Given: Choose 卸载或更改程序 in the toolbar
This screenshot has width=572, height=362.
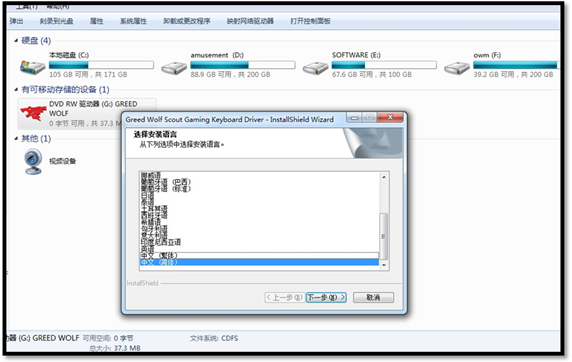Looking at the screenshot, I should click(x=187, y=21).
